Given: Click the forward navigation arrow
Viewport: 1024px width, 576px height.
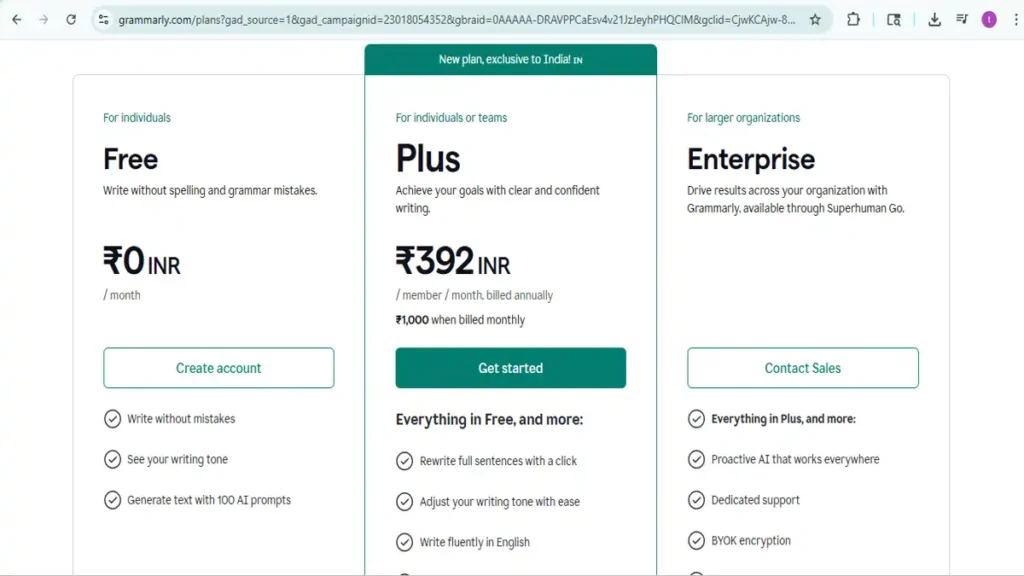Looking at the screenshot, I should coord(42,18).
